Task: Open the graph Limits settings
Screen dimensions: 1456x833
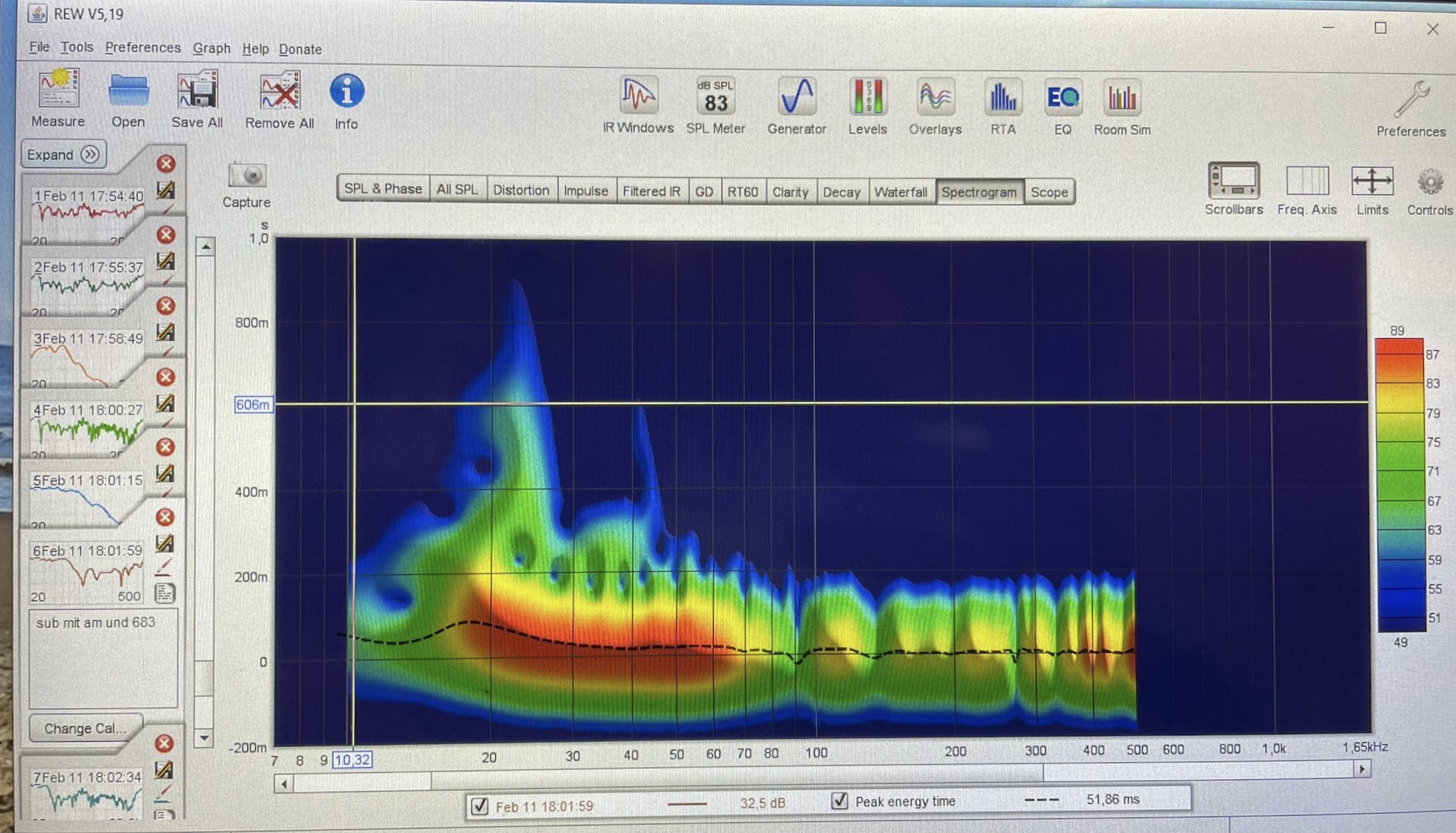Action: [1372, 182]
